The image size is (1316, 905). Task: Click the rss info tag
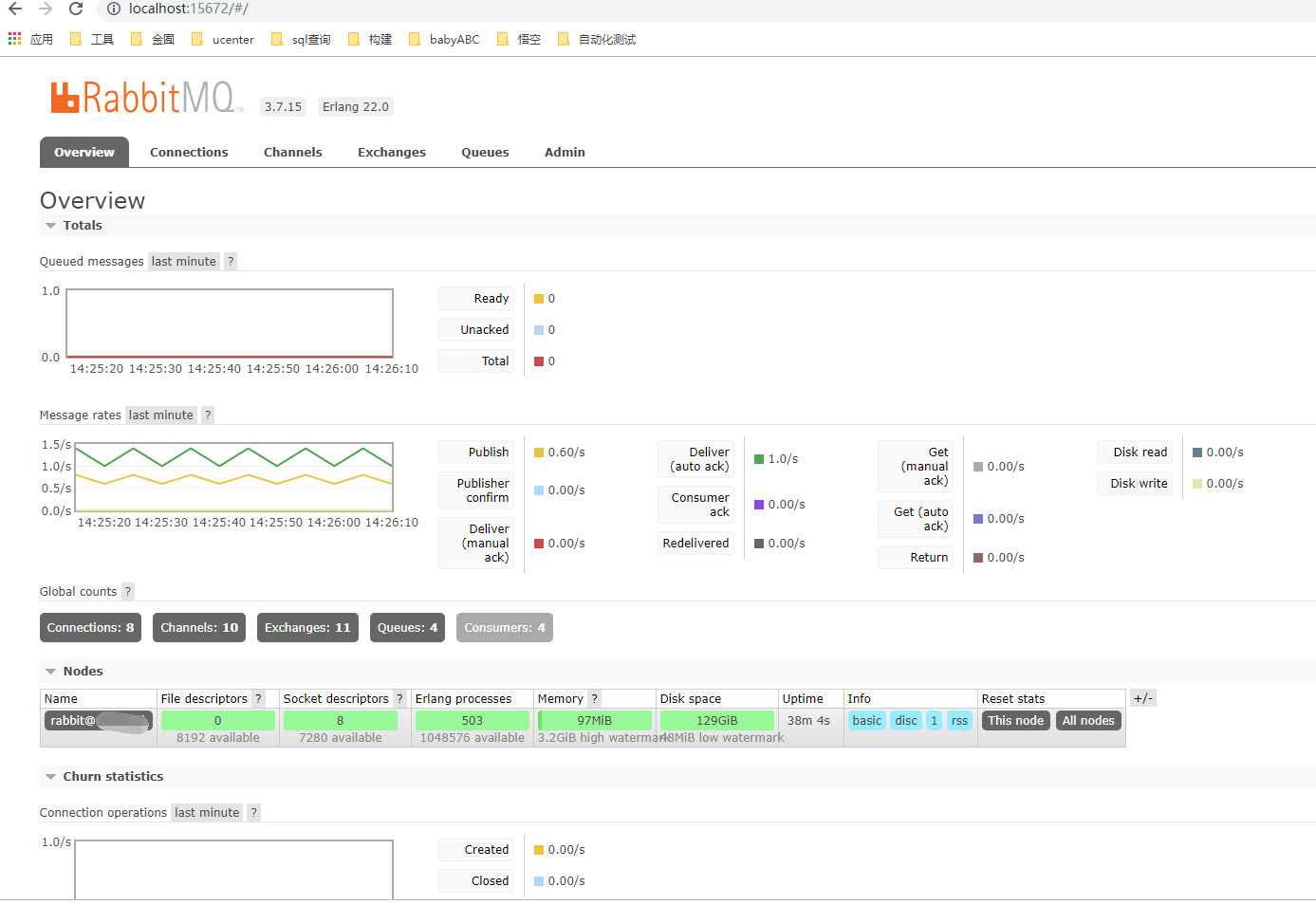coord(960,721)
